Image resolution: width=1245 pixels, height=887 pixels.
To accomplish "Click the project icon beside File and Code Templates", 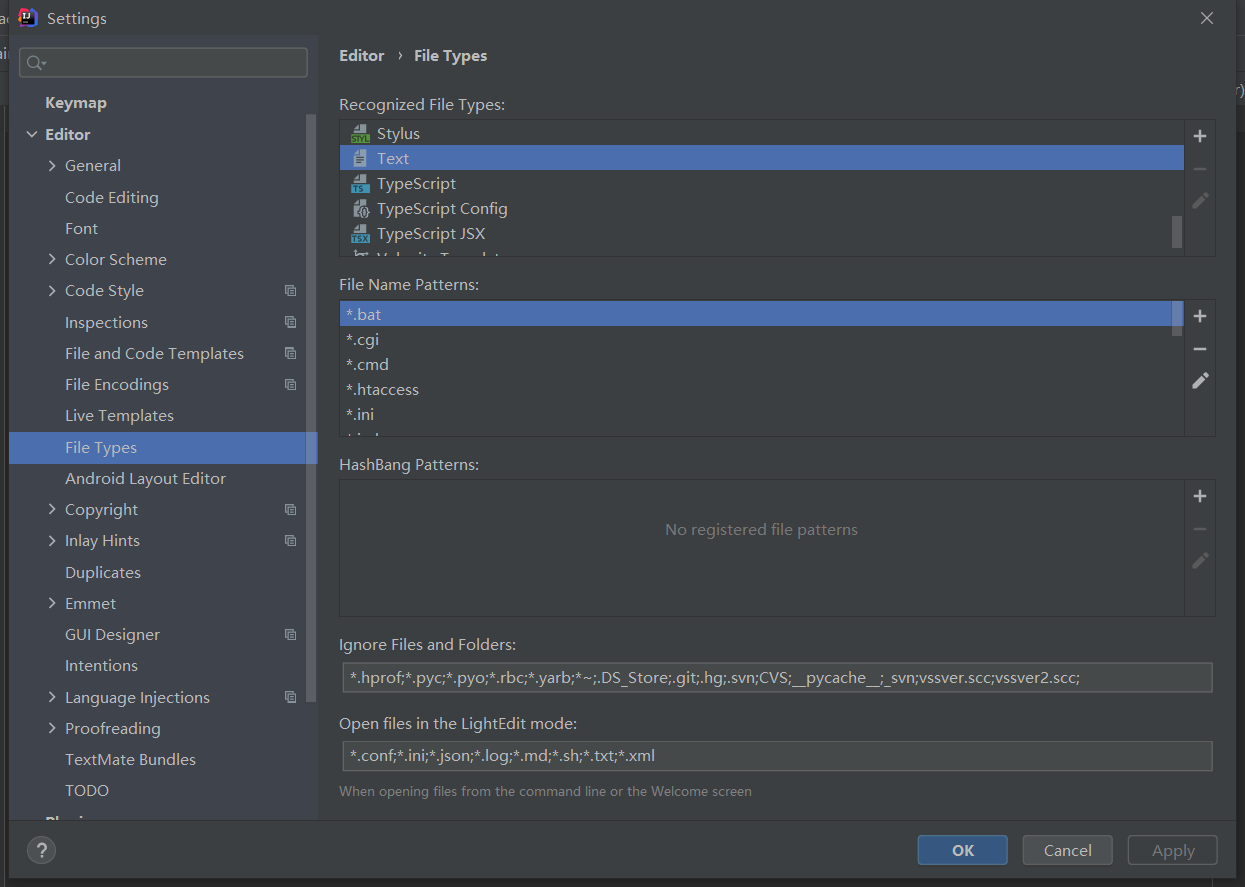I will [290, 353].
